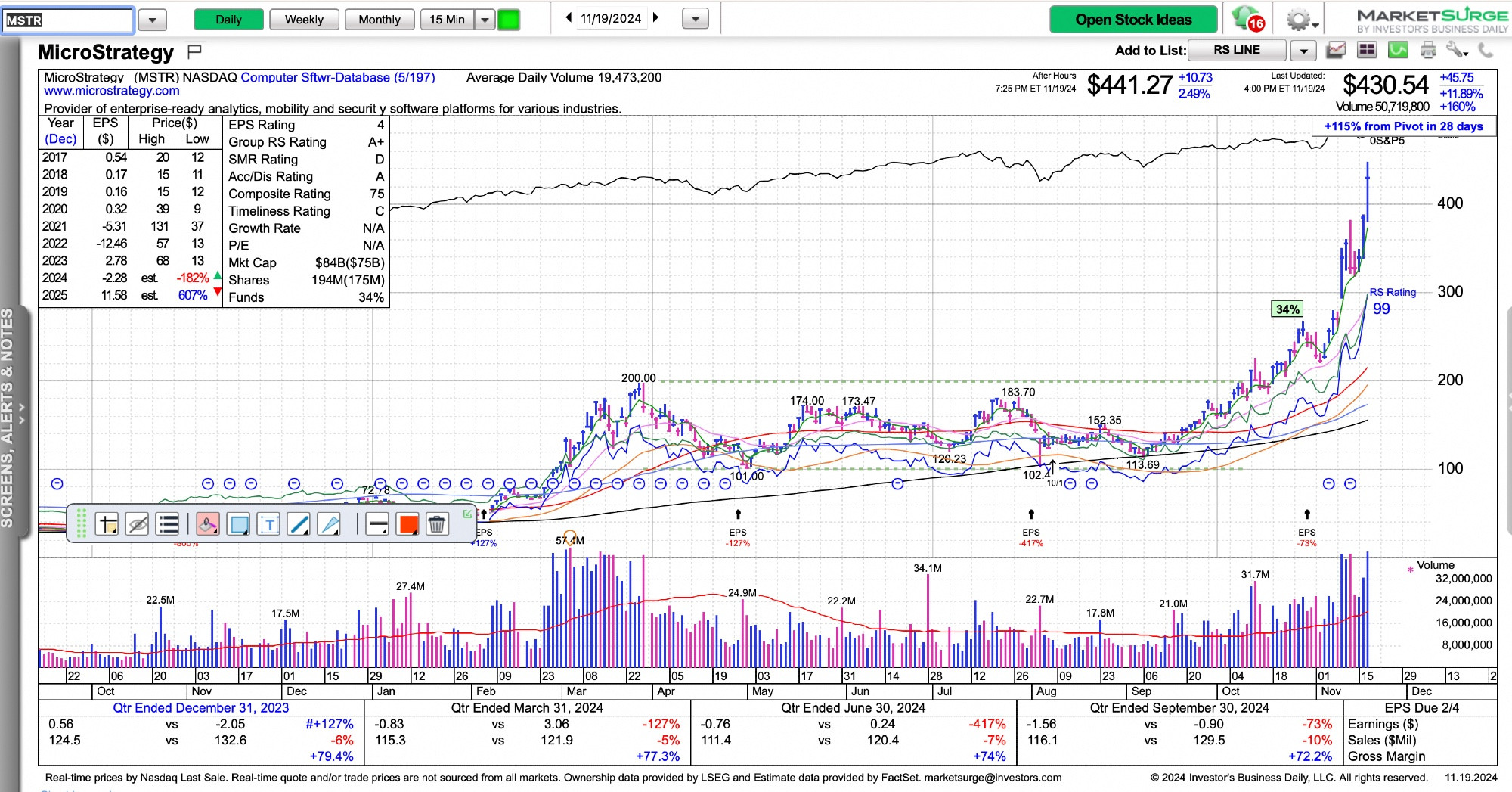Click EPS Due 2/4 header
This screenshot has height=792, width=1512.
pos(1421,708)
